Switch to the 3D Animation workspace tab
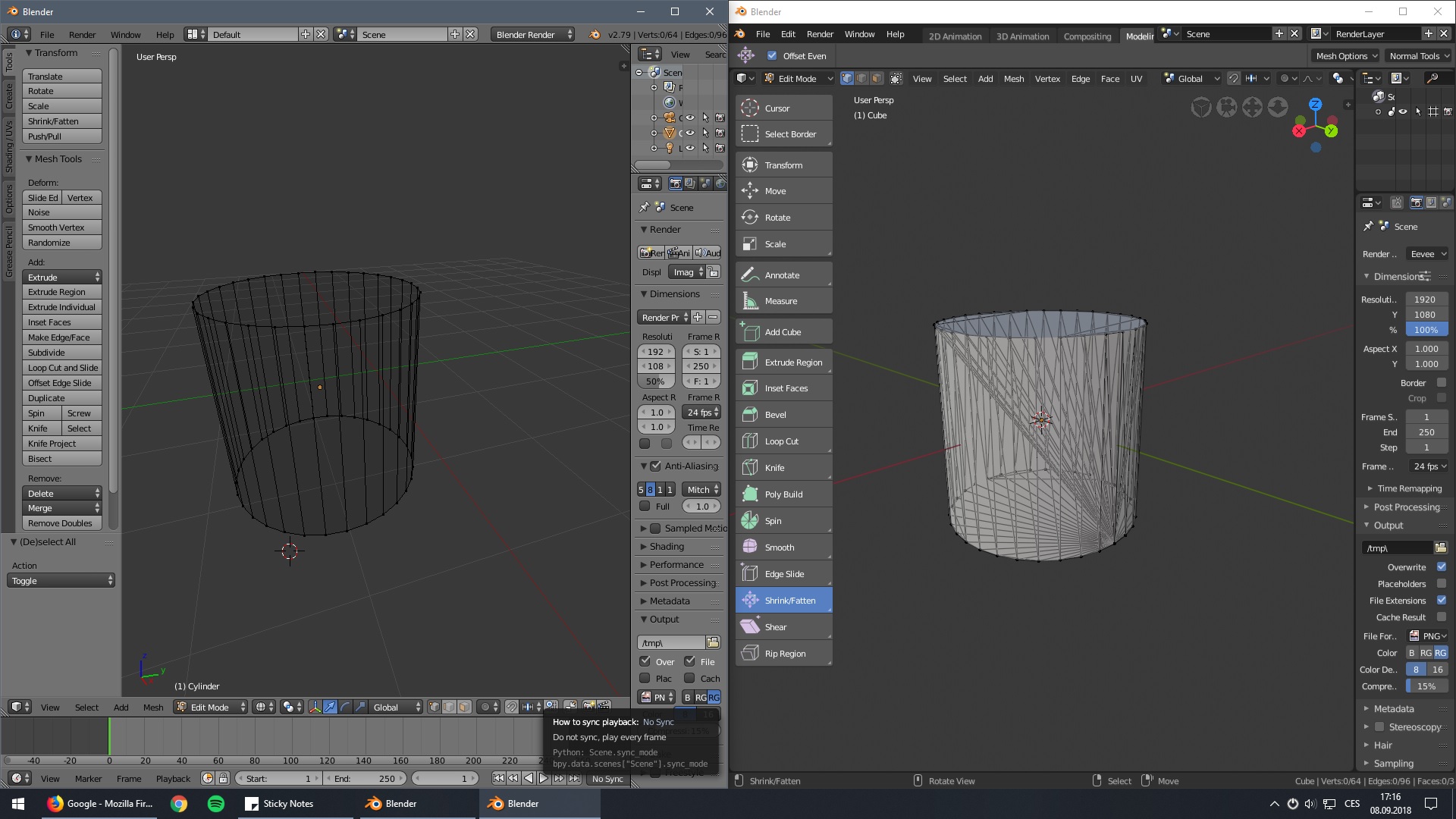Screen dimensions: 1456x819 [1022, 36]
